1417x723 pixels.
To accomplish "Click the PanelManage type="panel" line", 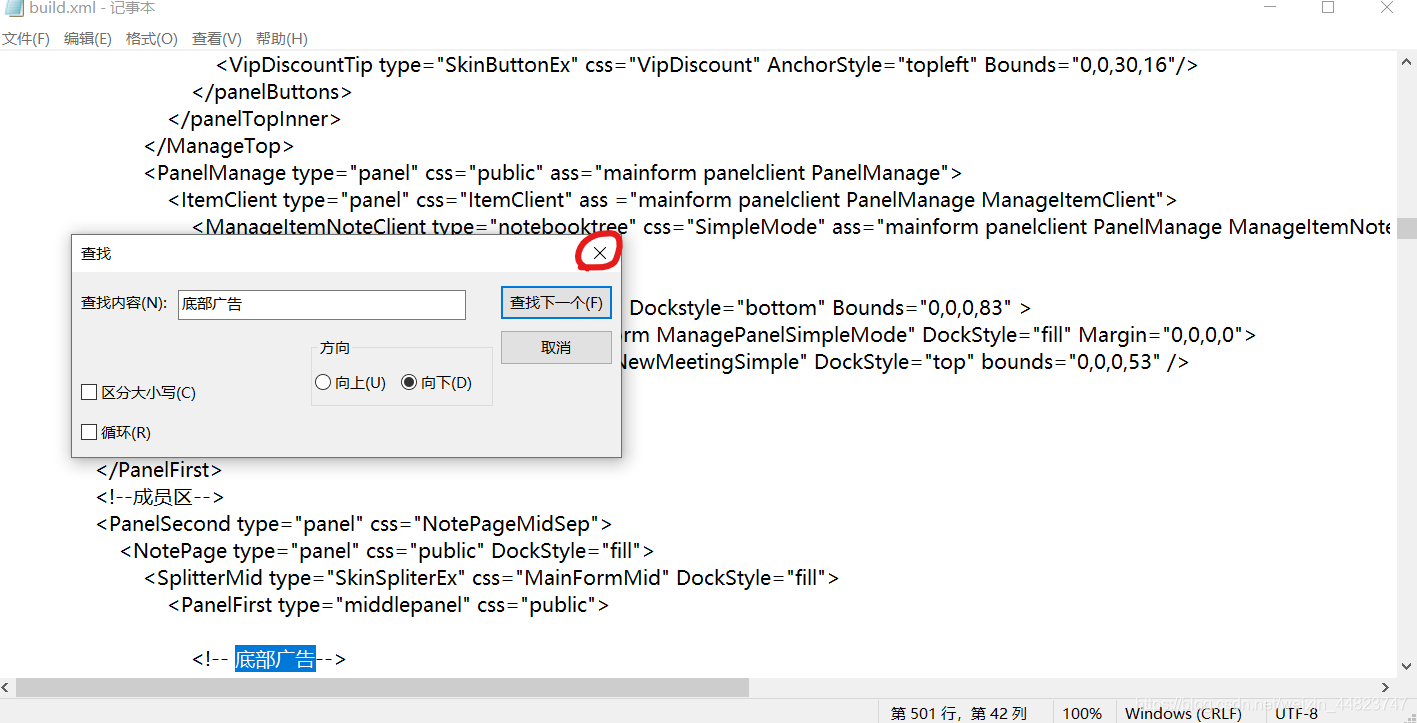I will (x=553, y=173).
